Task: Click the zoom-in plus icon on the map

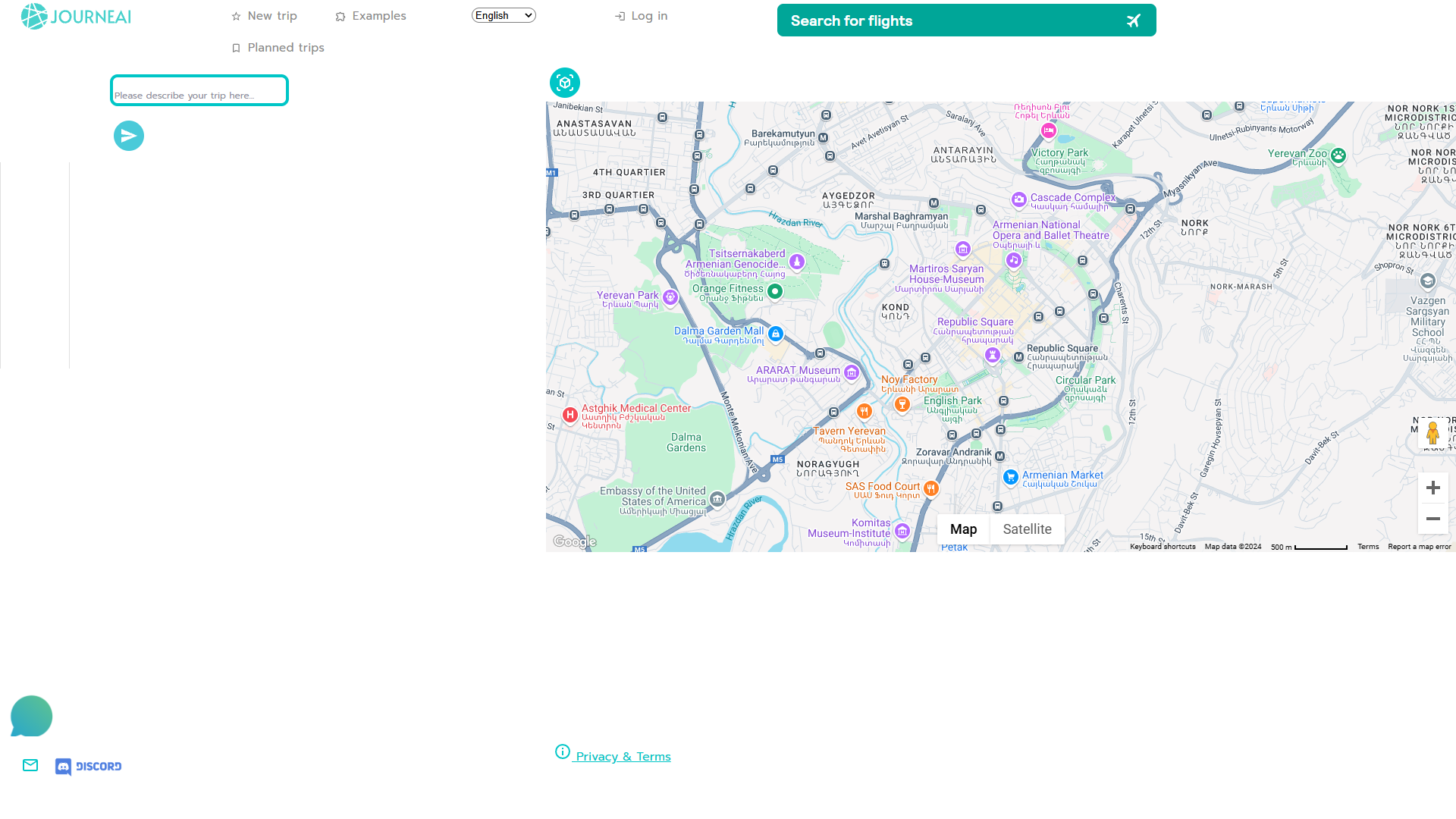Action: (1432, 488)
